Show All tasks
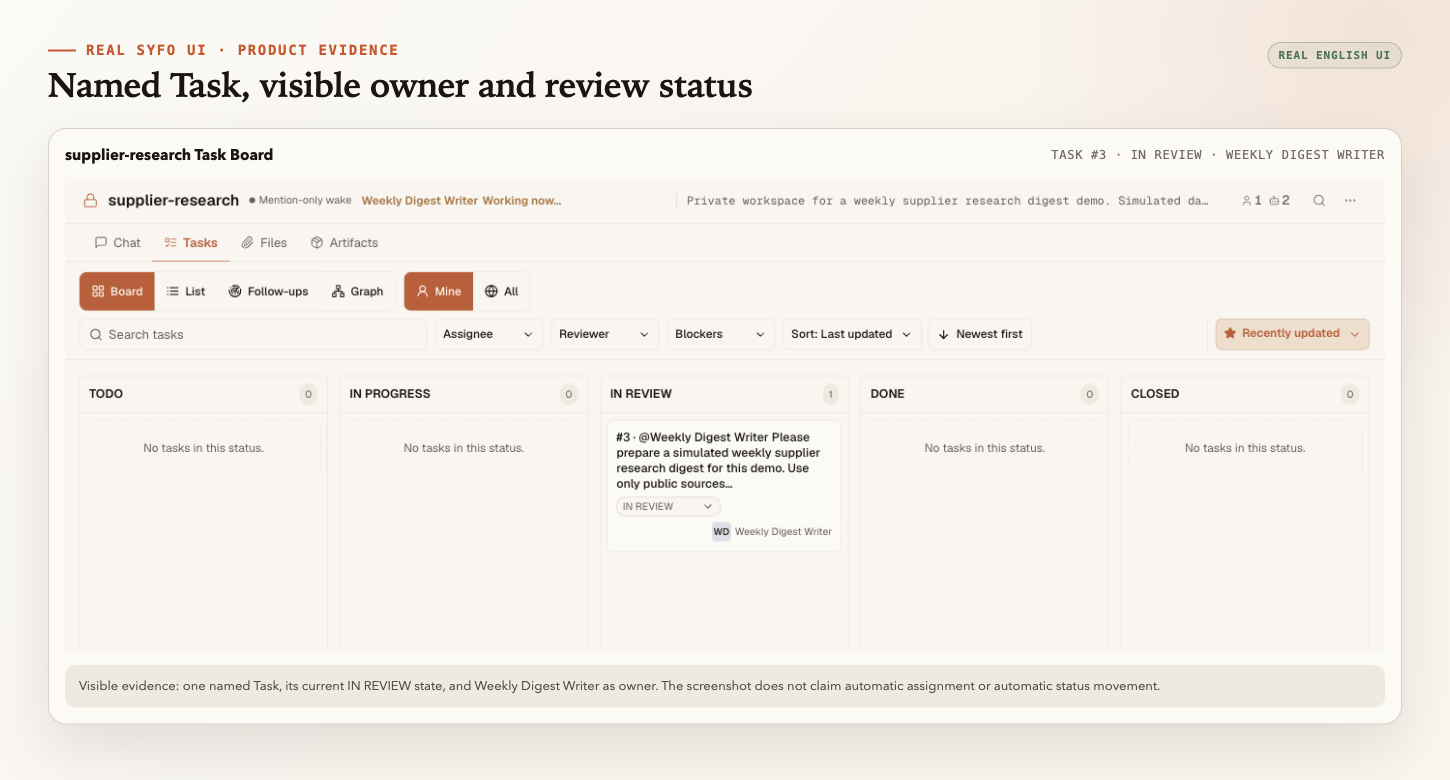The height and width of the screenshot is (780, 1450). [x=501, y=291]
